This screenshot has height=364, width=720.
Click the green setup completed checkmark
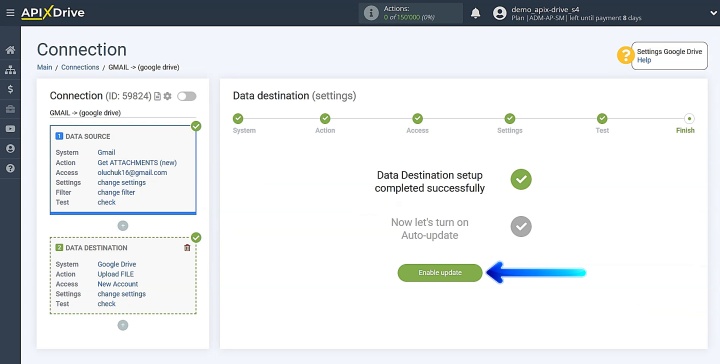(x=521, y=179)
